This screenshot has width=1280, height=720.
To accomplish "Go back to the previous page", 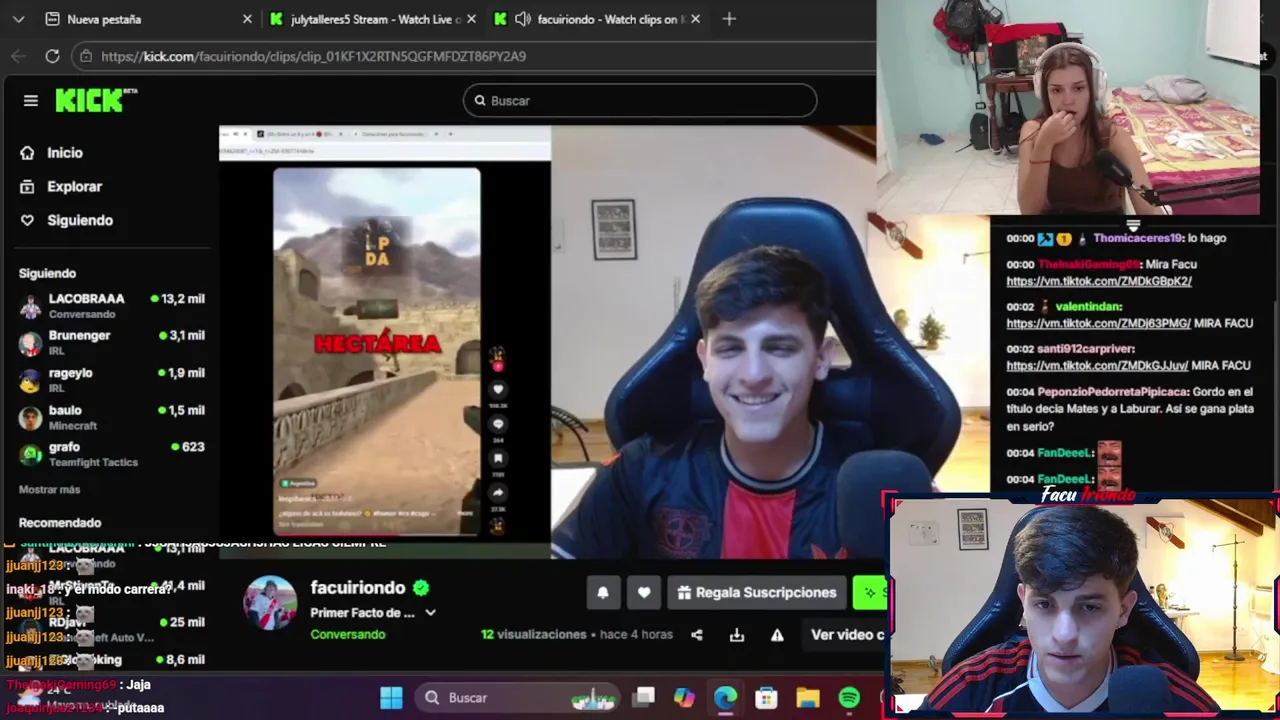I will (x=18, y=56).
